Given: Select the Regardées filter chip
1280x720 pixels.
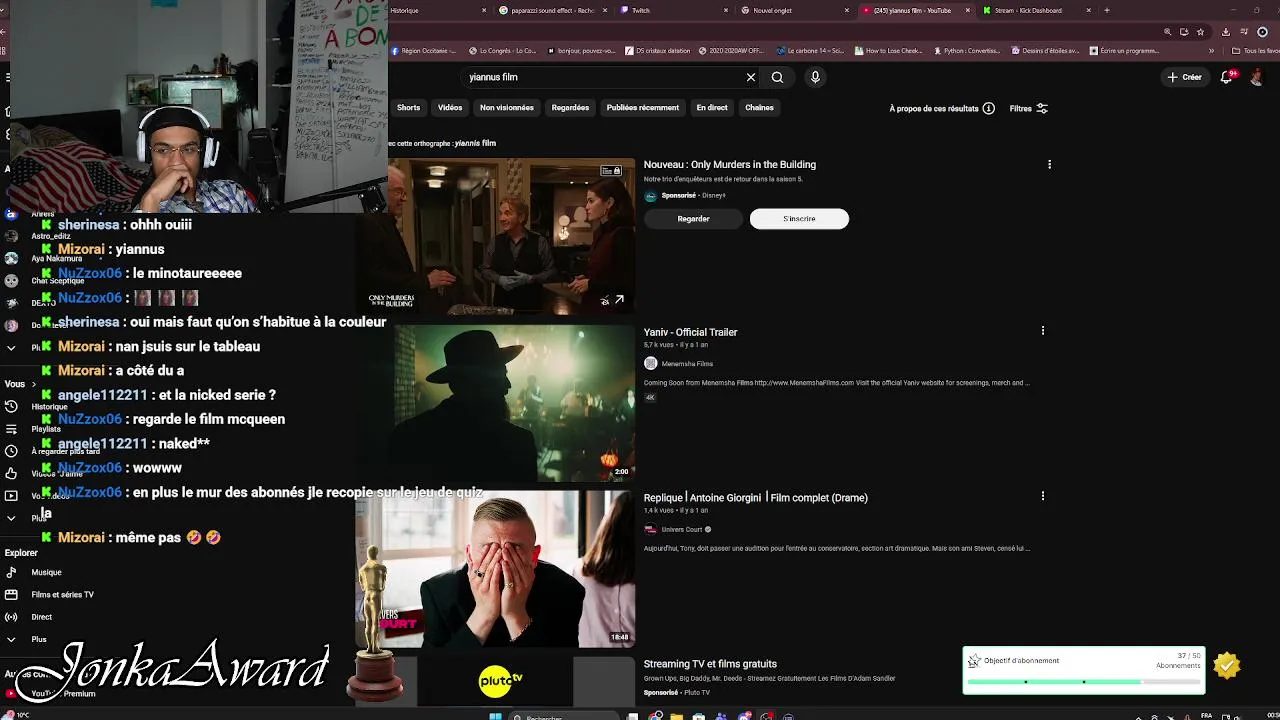Looking at the screenshot, I should point(570,107).
